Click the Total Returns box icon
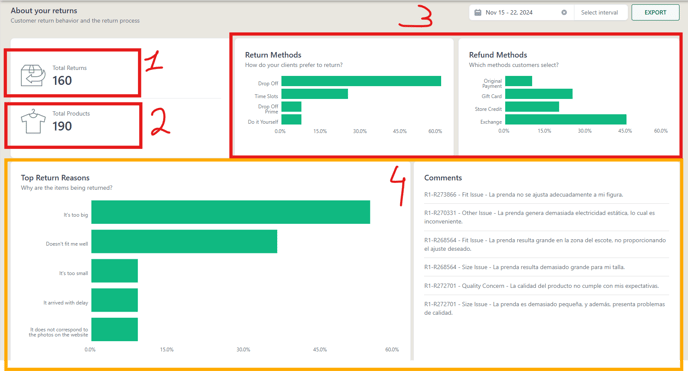 click(x=33, y=75)
